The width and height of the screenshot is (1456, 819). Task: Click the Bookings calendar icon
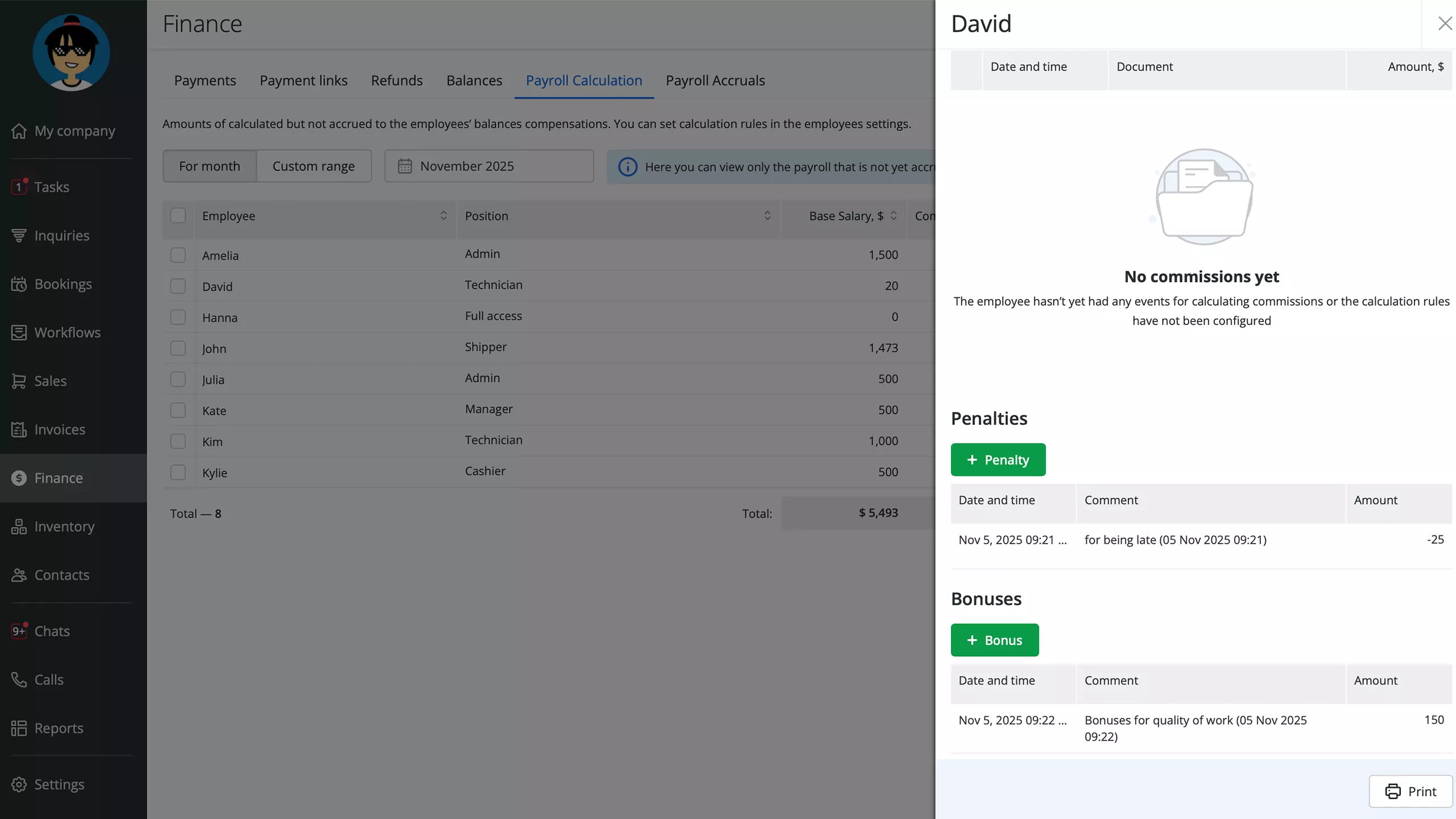coord(19,284)
